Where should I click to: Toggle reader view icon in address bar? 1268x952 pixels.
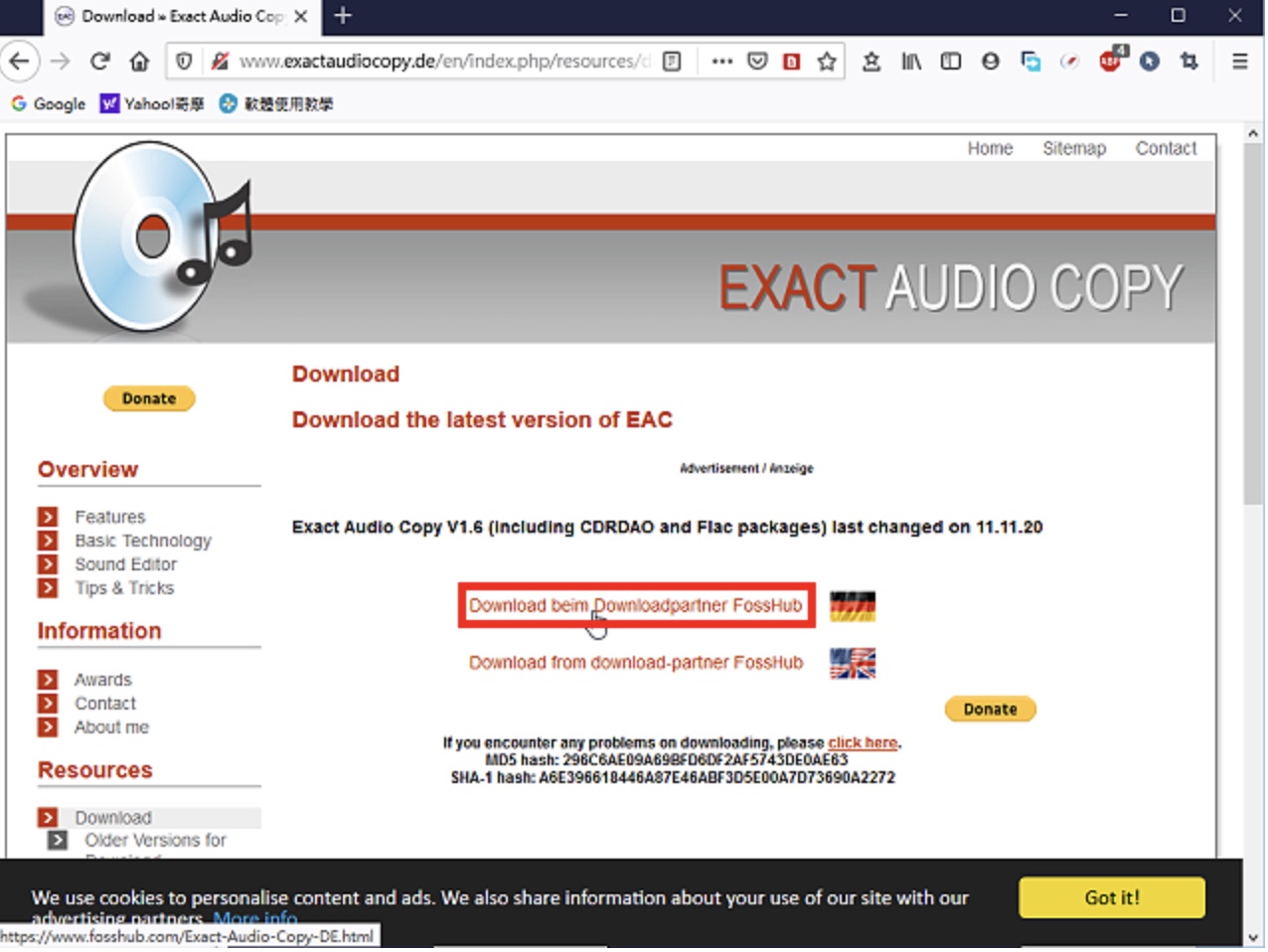673,62
